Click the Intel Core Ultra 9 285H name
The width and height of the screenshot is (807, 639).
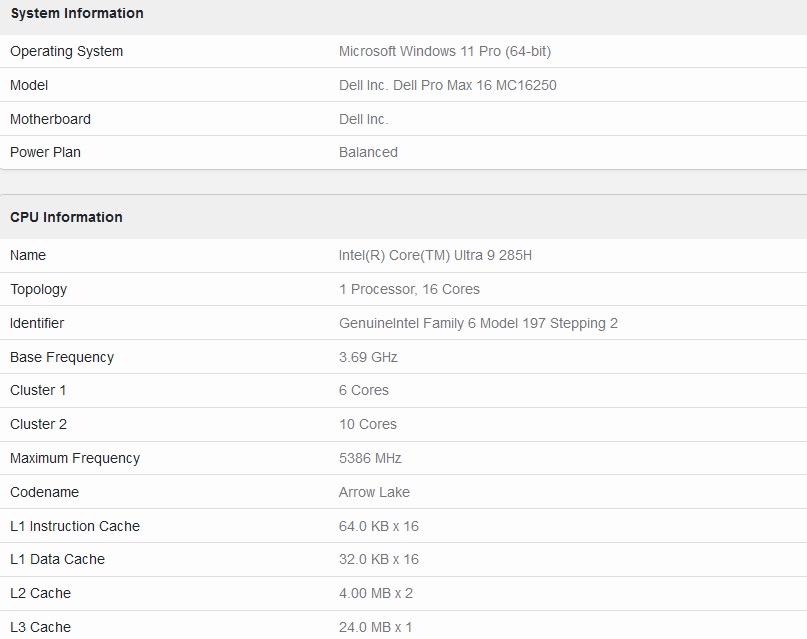435,255
